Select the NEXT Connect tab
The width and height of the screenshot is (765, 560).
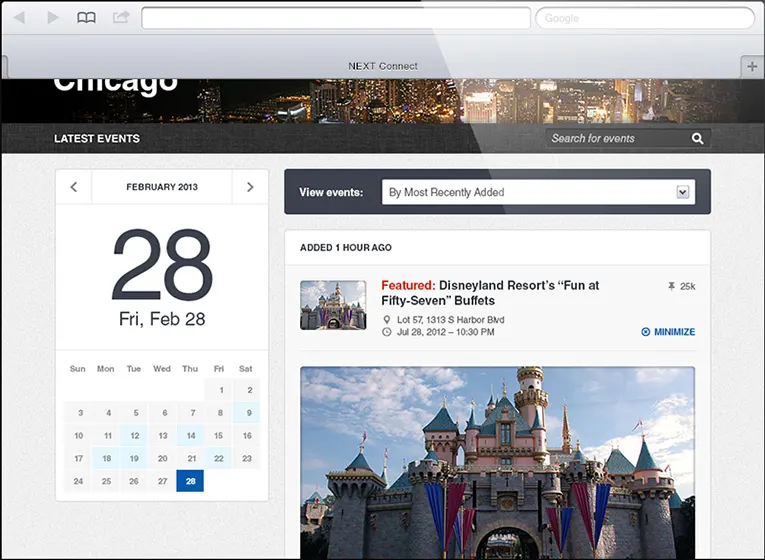coord(382,66)
